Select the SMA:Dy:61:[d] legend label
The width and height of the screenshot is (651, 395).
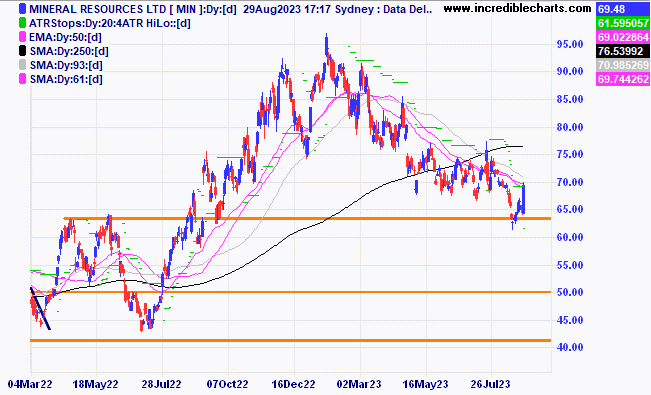[x=66, y=79]
